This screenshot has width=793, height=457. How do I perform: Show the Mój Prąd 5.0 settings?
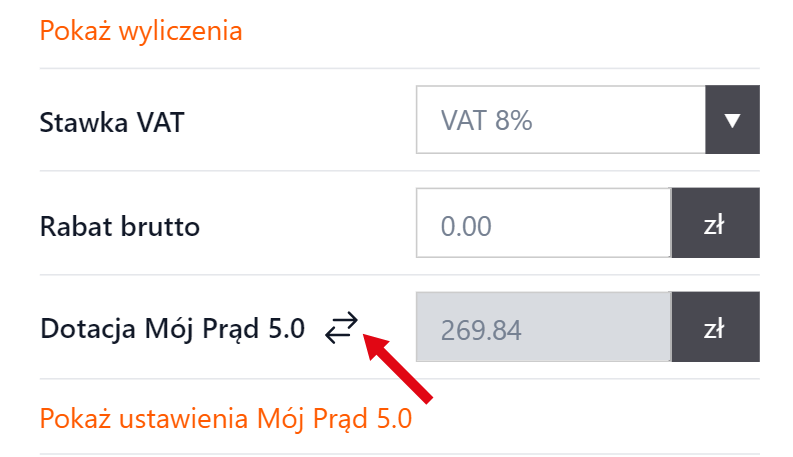(226, 418)
